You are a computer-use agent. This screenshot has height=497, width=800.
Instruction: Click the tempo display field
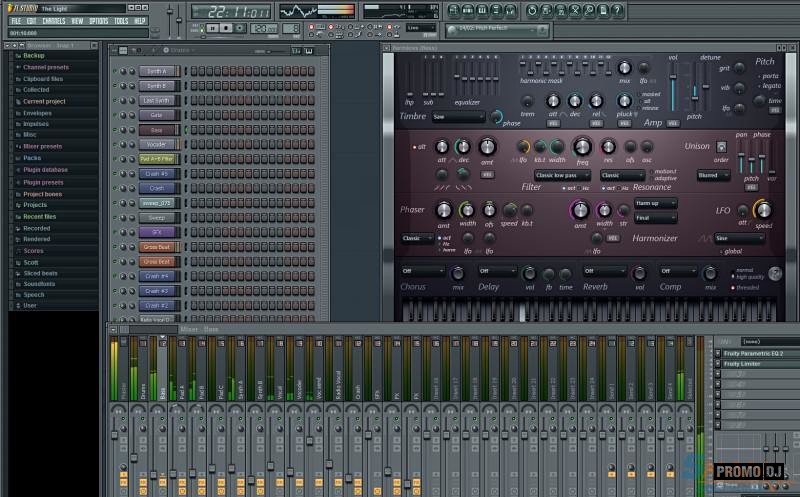point(263,29)
